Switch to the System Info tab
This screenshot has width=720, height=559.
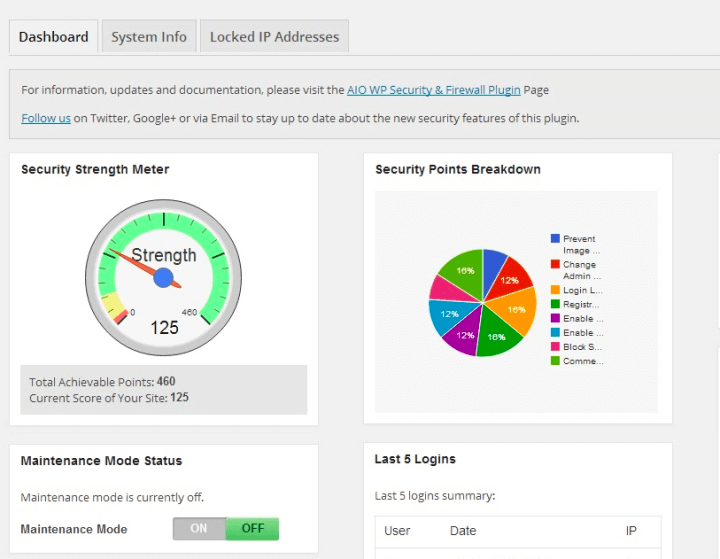[149, 36]
